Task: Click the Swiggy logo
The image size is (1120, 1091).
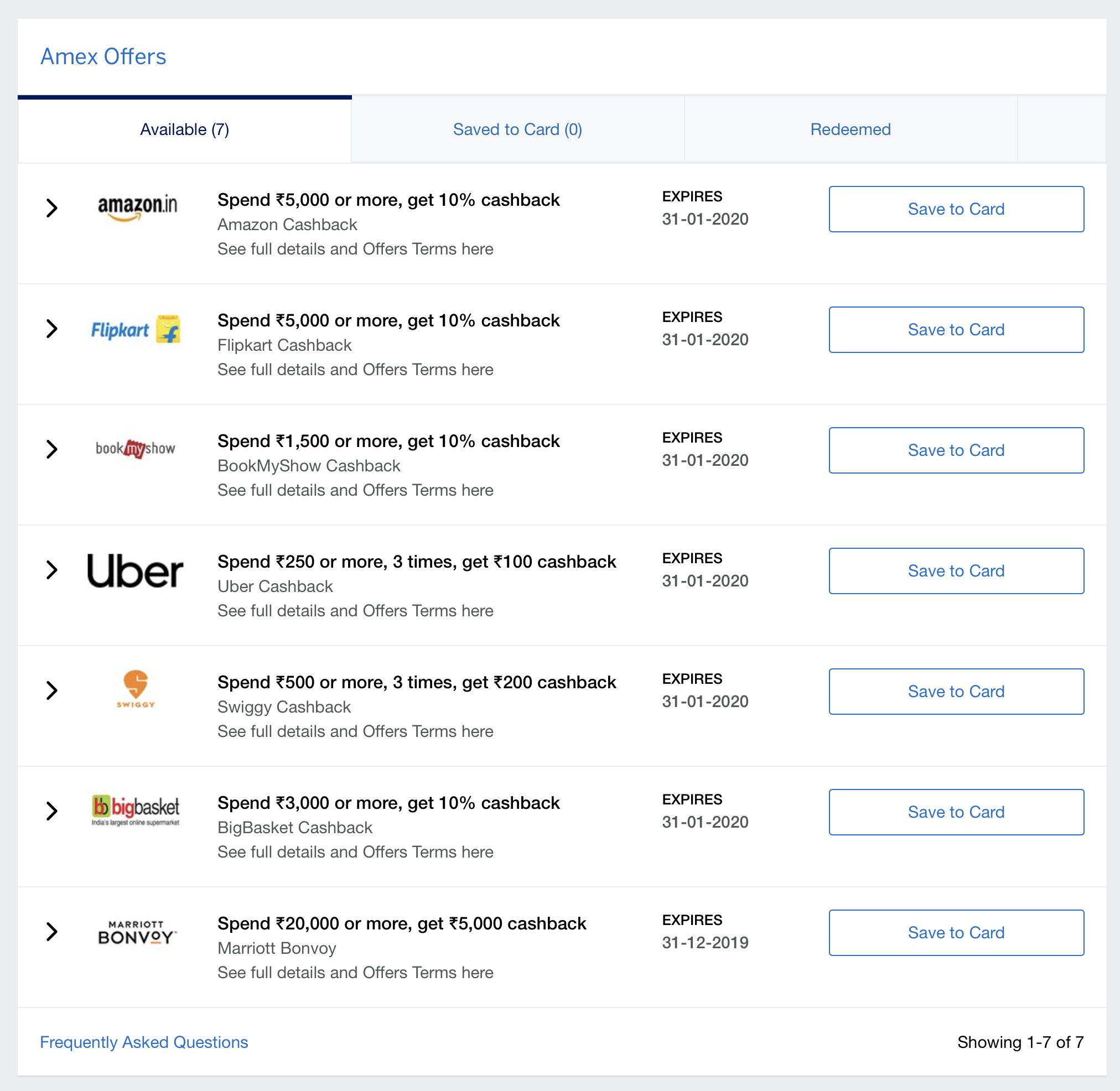Action: pyautogui.click(x=136, y=689)
